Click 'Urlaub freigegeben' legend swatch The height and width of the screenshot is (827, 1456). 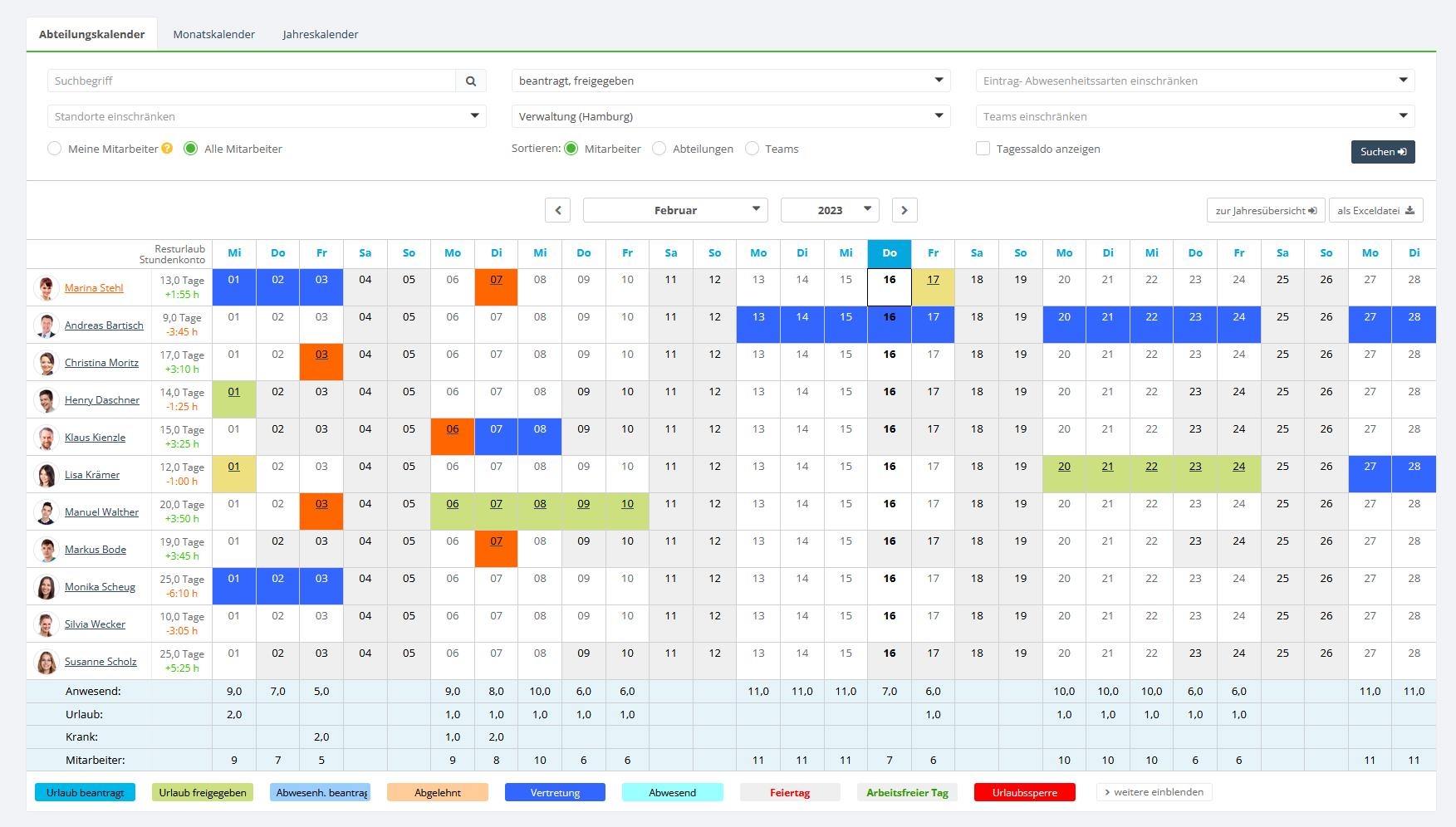[203, 793]
